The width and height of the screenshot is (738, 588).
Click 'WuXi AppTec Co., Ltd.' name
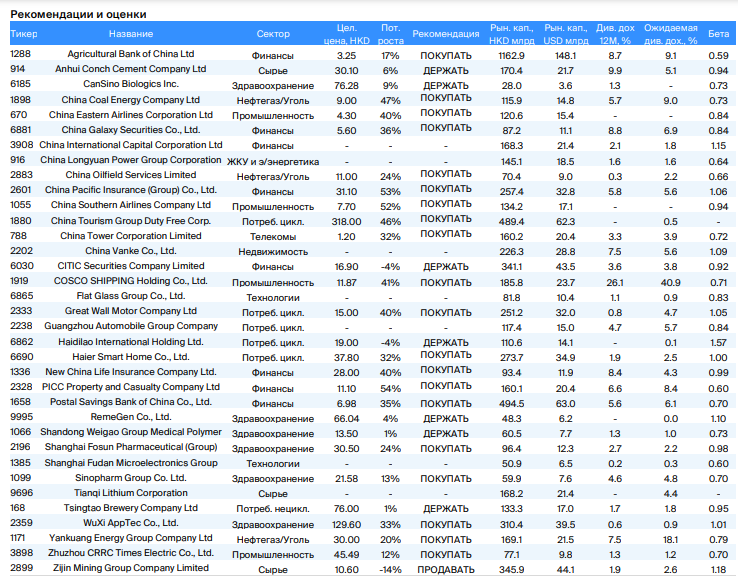tap(131, 524)
